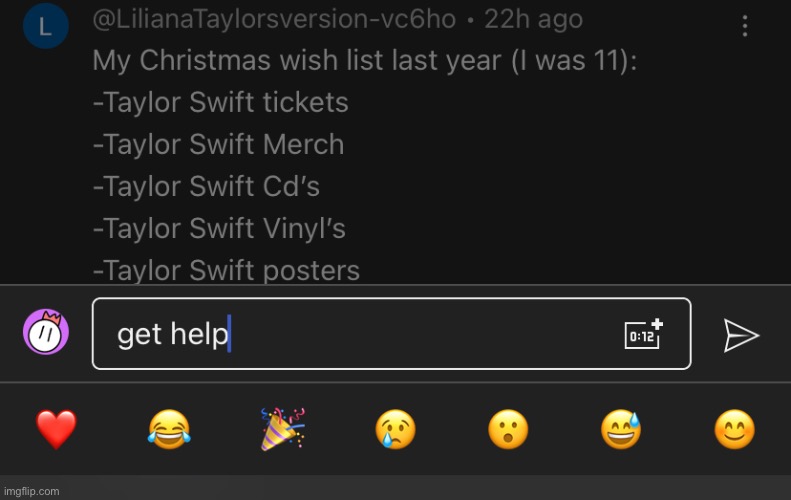791x500 pixels.
Task: Add the surprised open-mouth emoji
Action: (508, 430)
